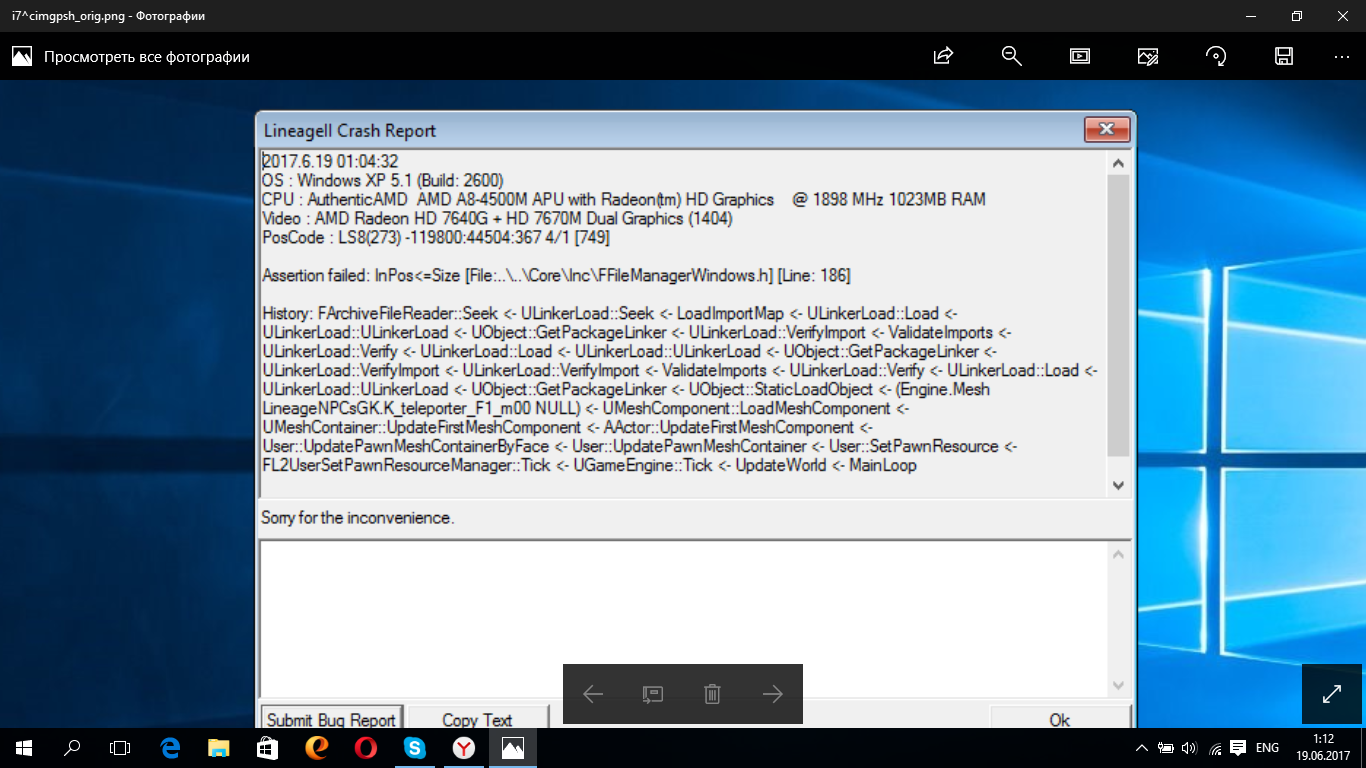The height and width of the screenshot is (768, 1366).
Task: Open the three-dots more options menu
Action: point(1342,56)
